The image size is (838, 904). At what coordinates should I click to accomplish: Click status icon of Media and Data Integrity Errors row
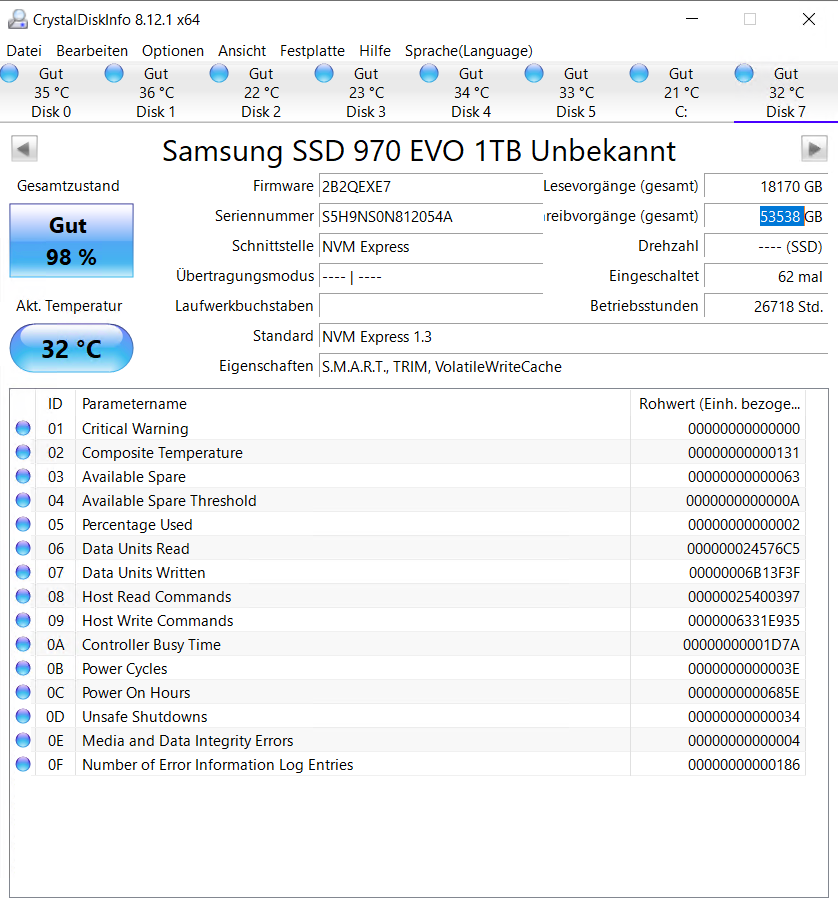(23, 740)
